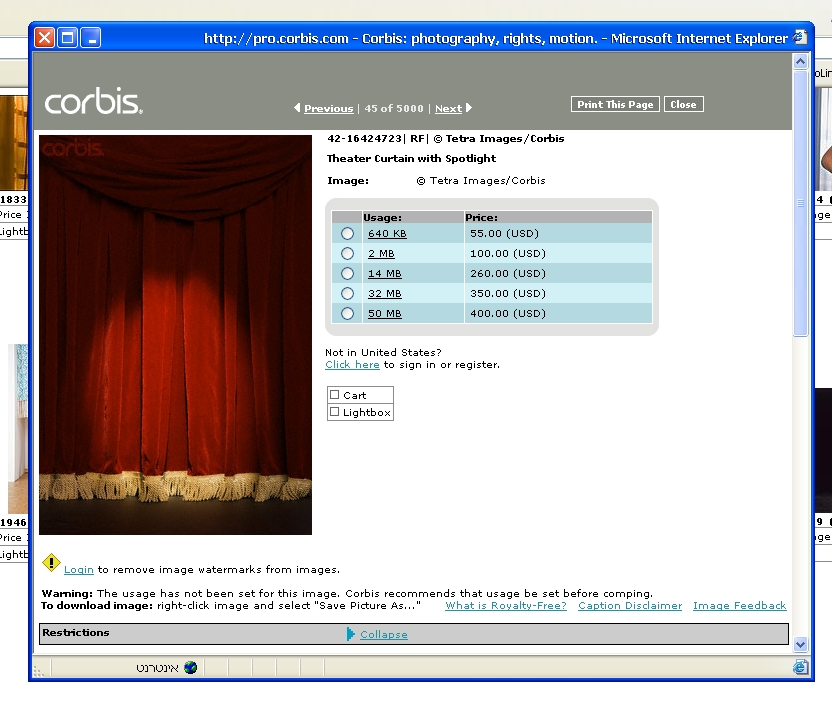This screenshot has width=832, height=704.
Task: Click the Corbis logo
Action: pos(93,101)
